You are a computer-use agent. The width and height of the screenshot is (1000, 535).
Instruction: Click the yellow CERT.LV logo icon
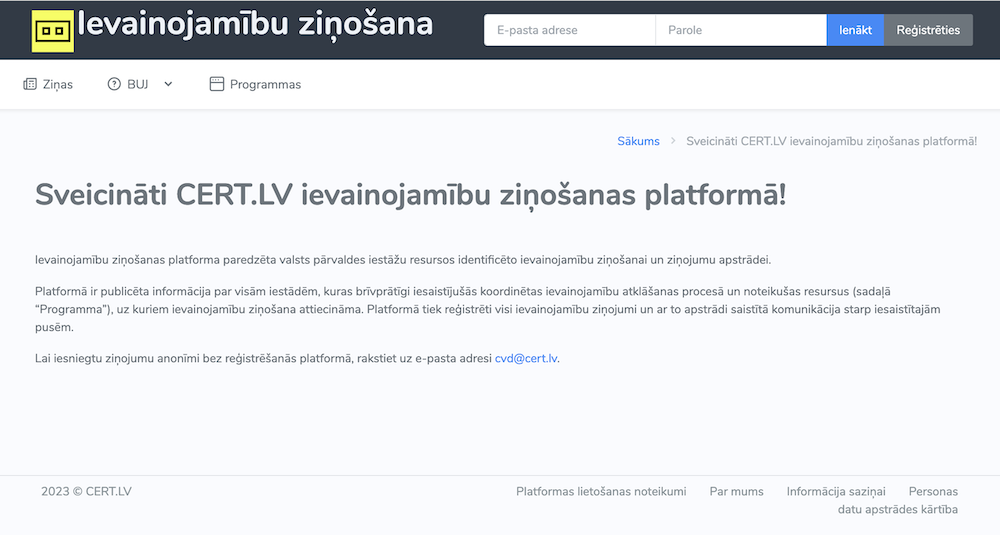click(53, 30)
